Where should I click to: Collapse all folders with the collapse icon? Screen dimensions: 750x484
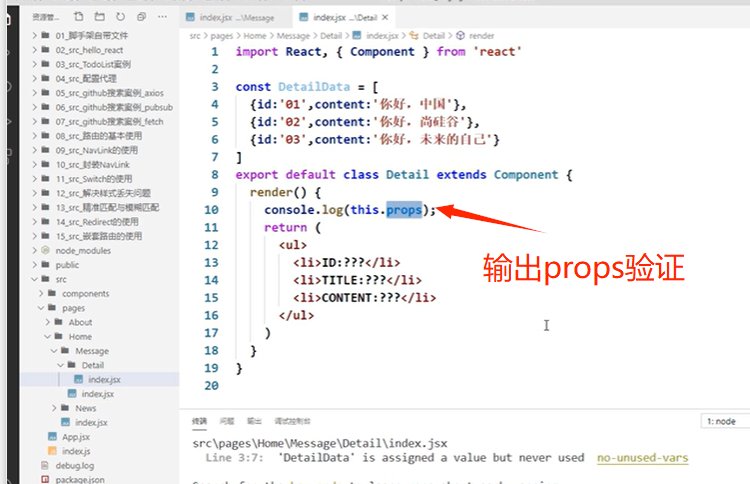click(141, 17)
